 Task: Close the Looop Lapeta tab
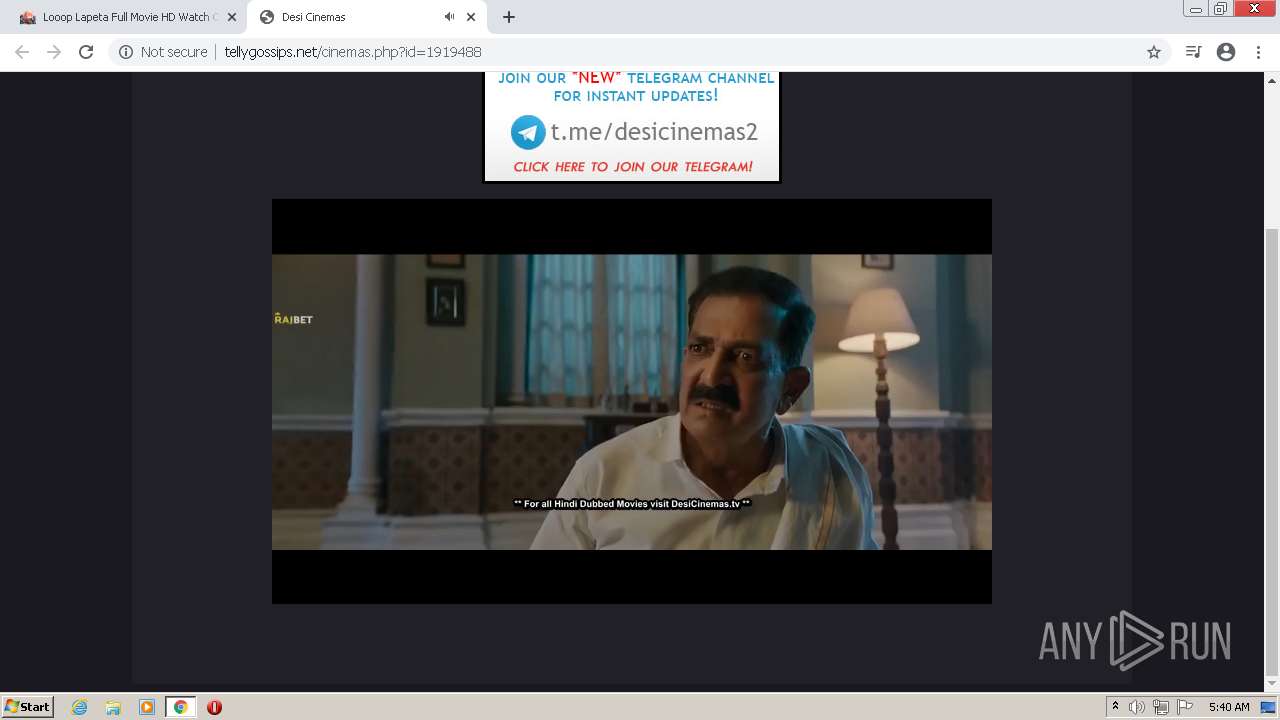(231, 17)
